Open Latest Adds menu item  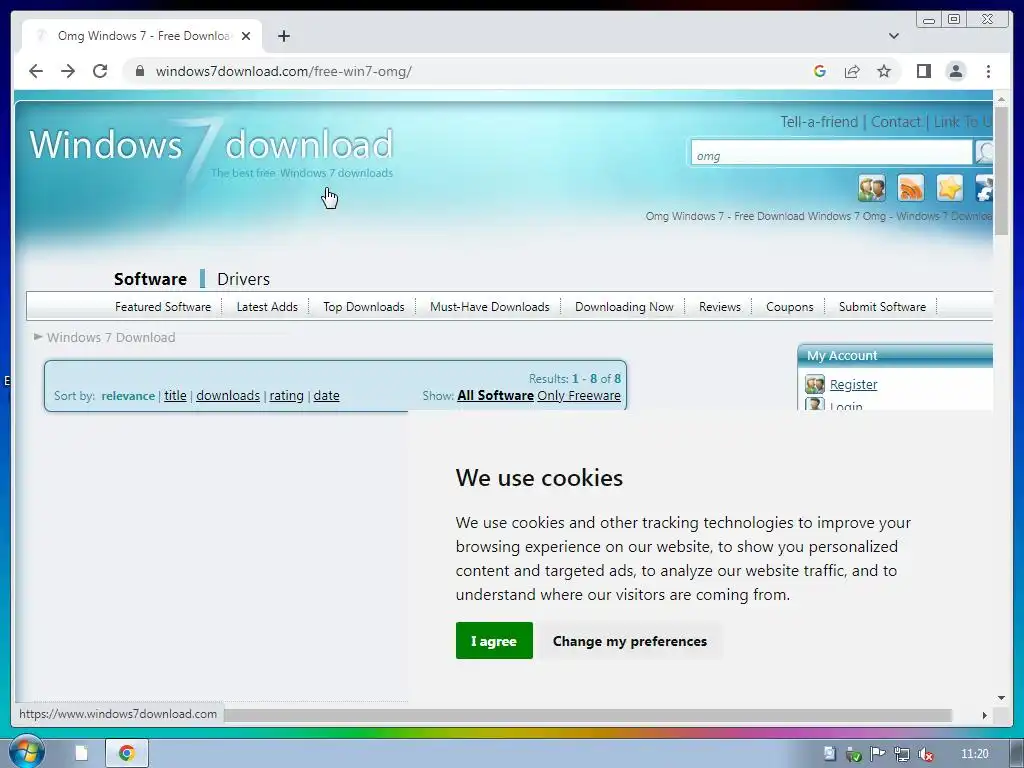267,307
